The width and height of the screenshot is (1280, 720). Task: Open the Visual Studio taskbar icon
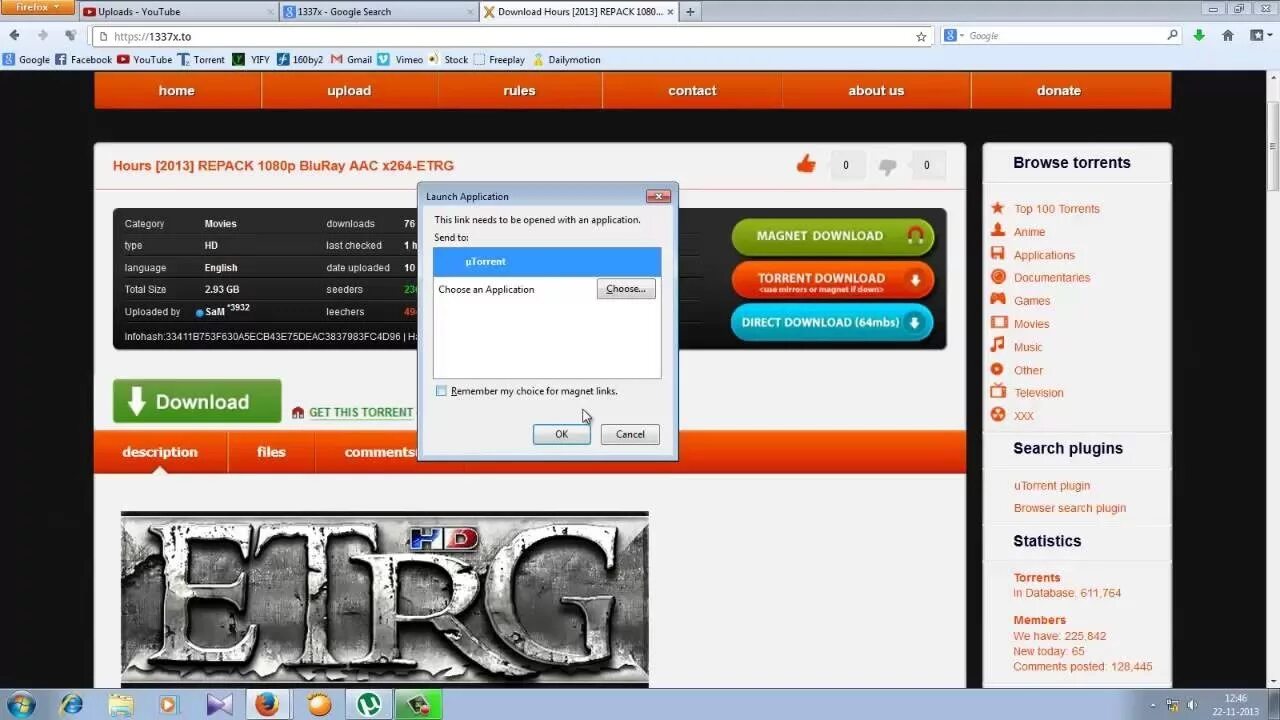219,704
